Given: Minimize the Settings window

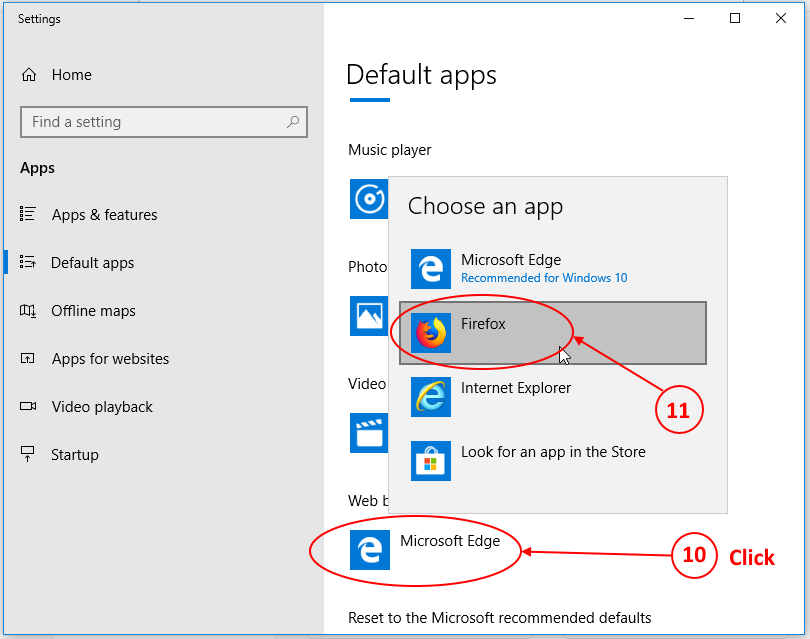Looking at the screenshot, I should [x=689, y=19].
